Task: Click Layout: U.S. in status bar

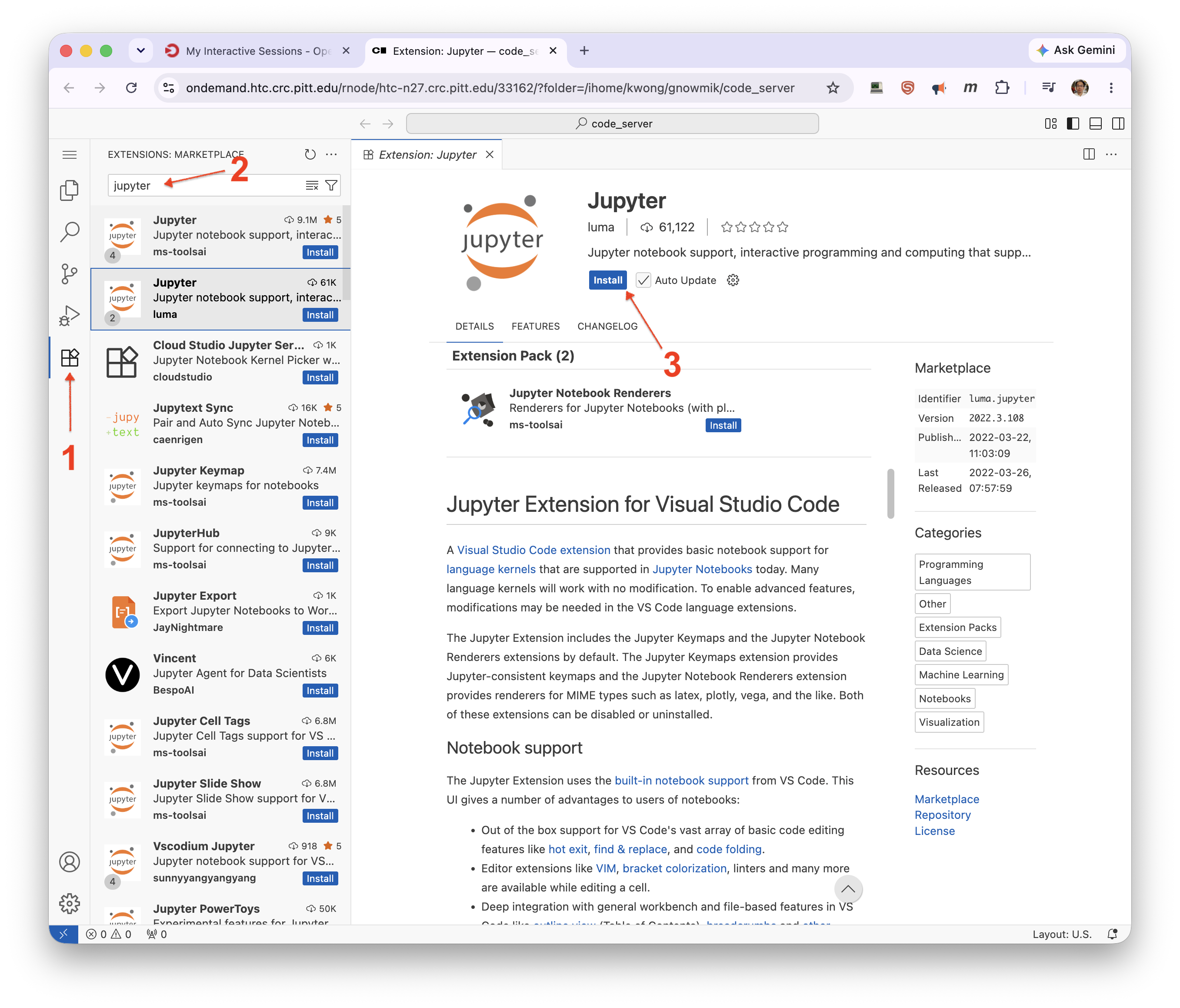Action: tap(1062, 934)
